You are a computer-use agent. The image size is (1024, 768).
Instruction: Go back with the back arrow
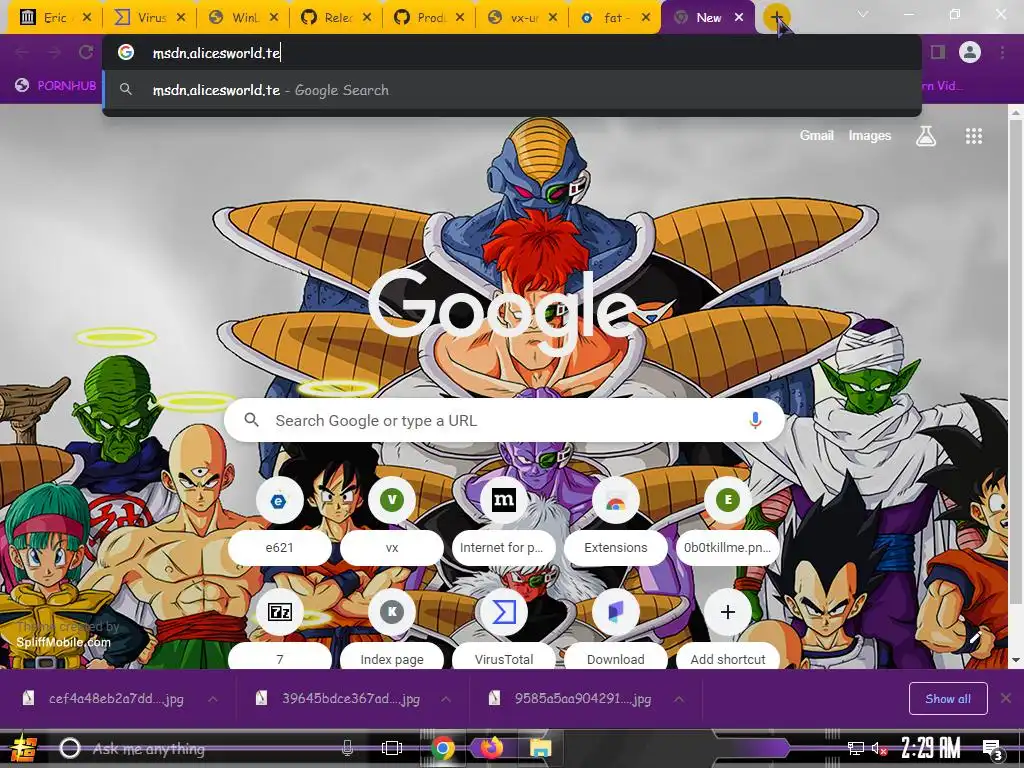pos(22,52)
